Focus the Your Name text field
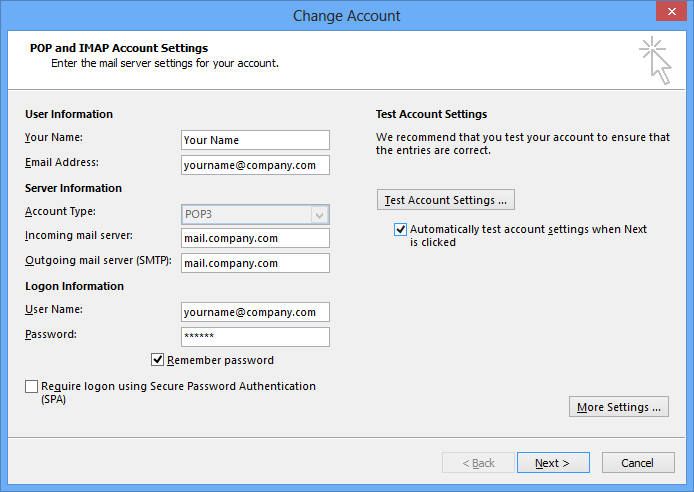The width and height of the screenshot is (694, 492). [x=255, y=140]
